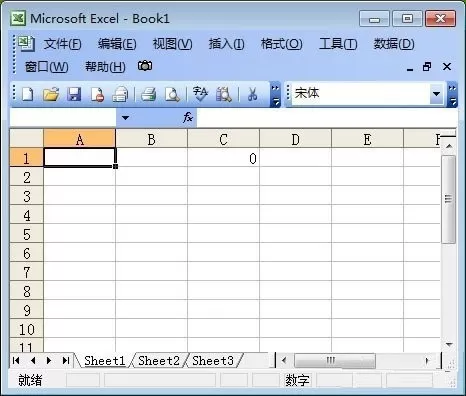The height and width of the screenshot is (396, 466).
Task: Open the 窗口(W) menu
Action: (x=47, y=67)
